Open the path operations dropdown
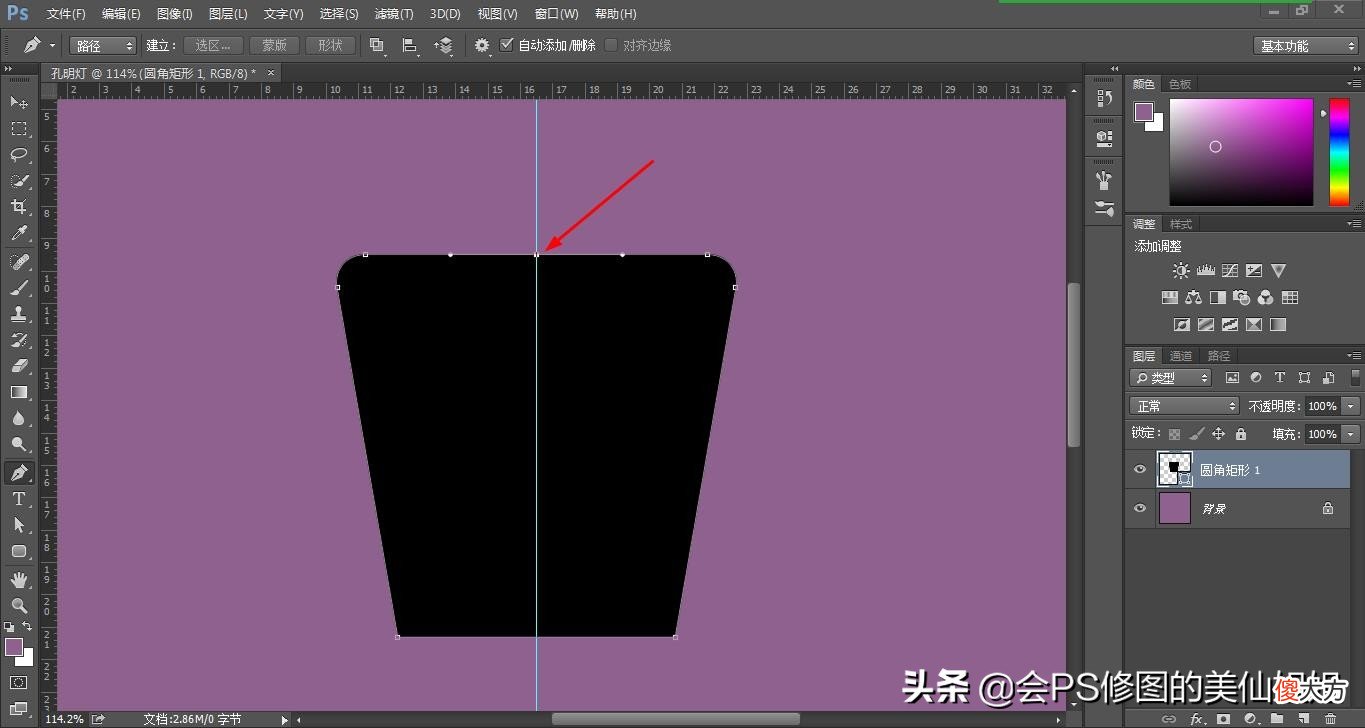This screenshot has height=728, width=1365. tap(377, 46)
